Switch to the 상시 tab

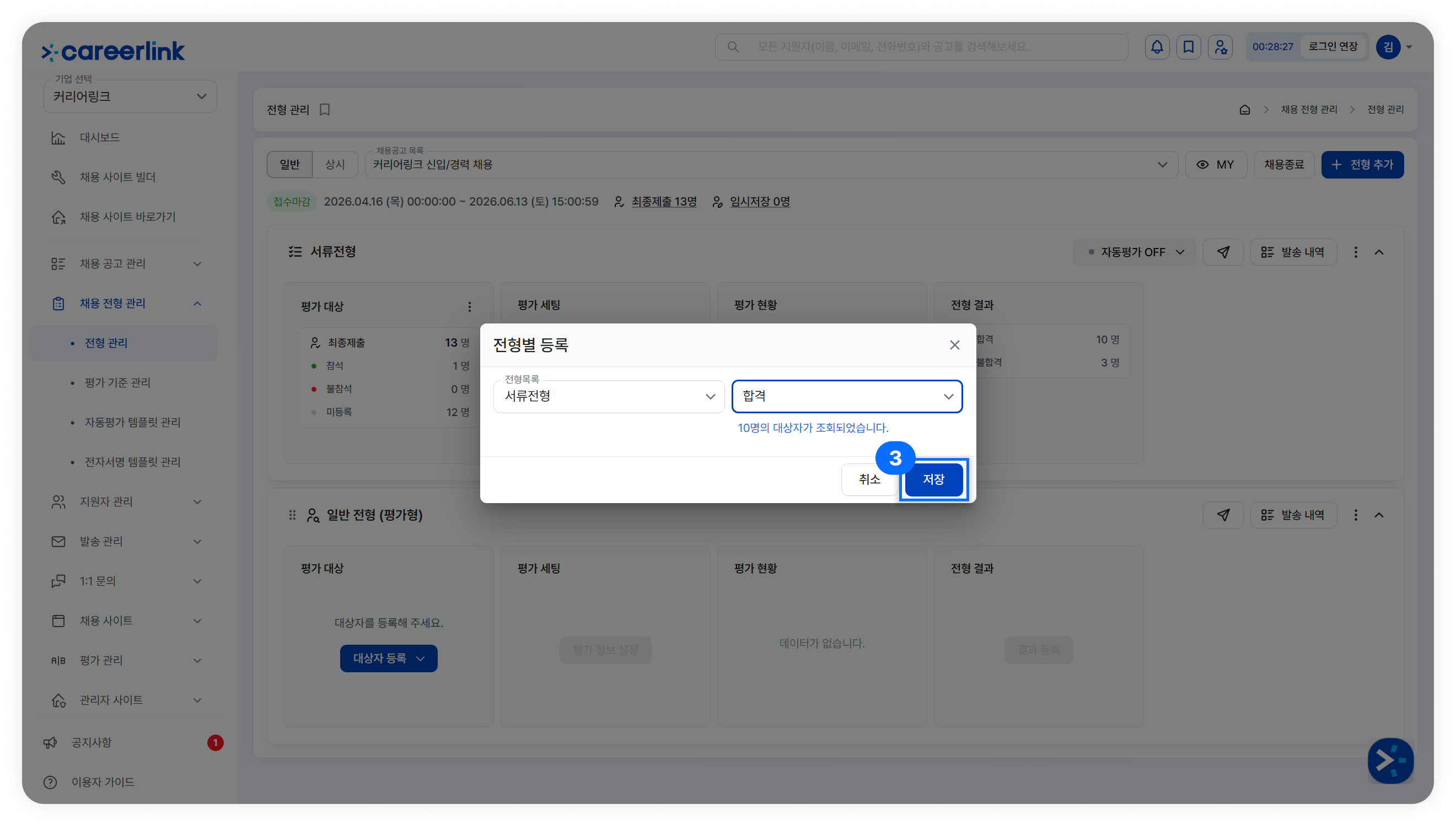coord(335,165)
